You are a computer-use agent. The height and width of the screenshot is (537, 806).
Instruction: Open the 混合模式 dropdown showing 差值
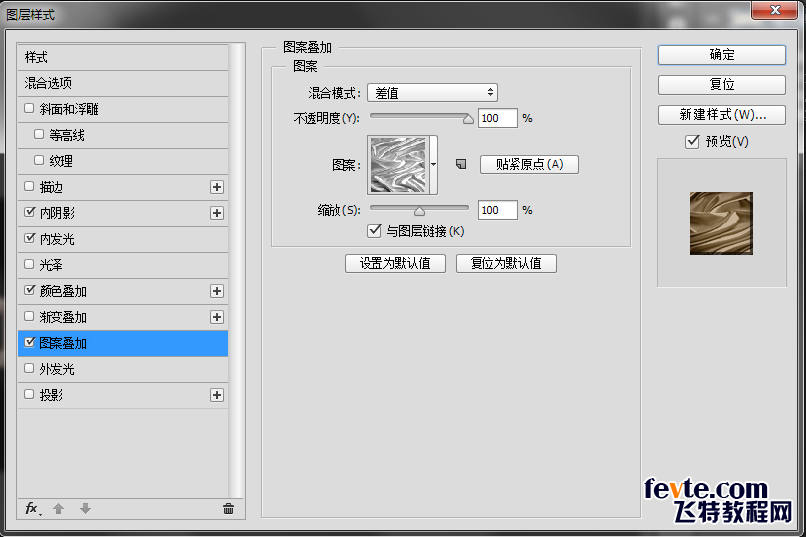pyautogui.click(x=432, y=93)
